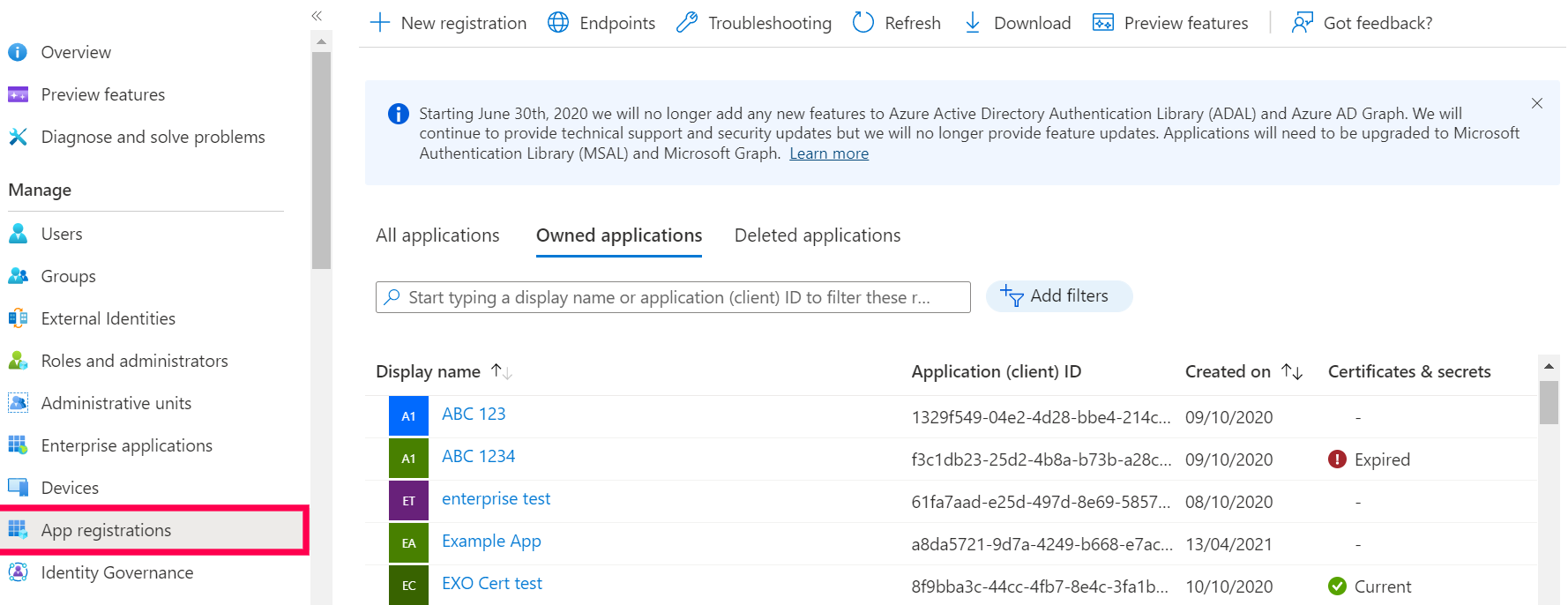Open Endpoints from the toolbar
The image size is (1568, 605).
[601, 23]
